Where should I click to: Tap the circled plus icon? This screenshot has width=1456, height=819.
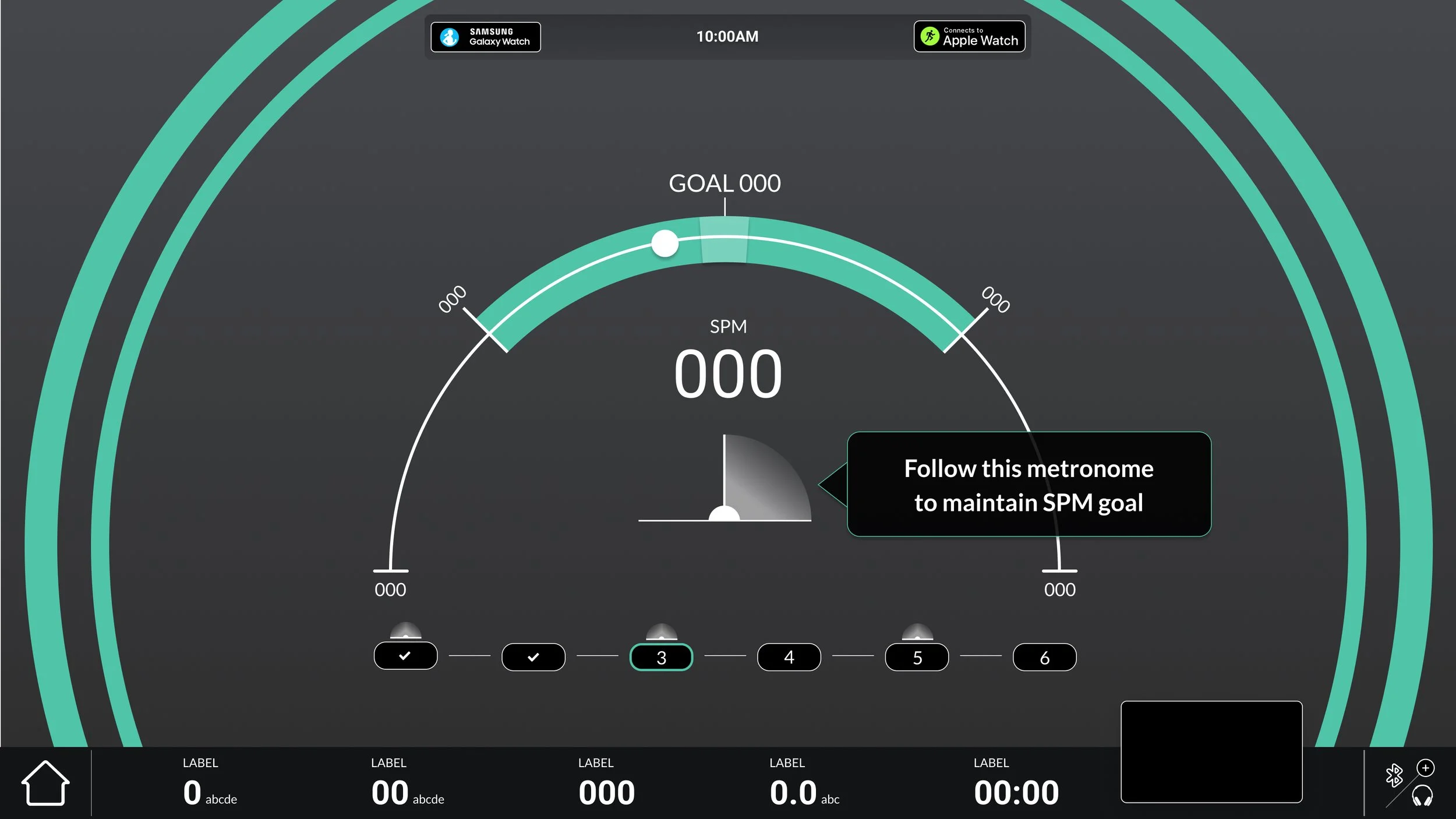tap(1426, 768)
